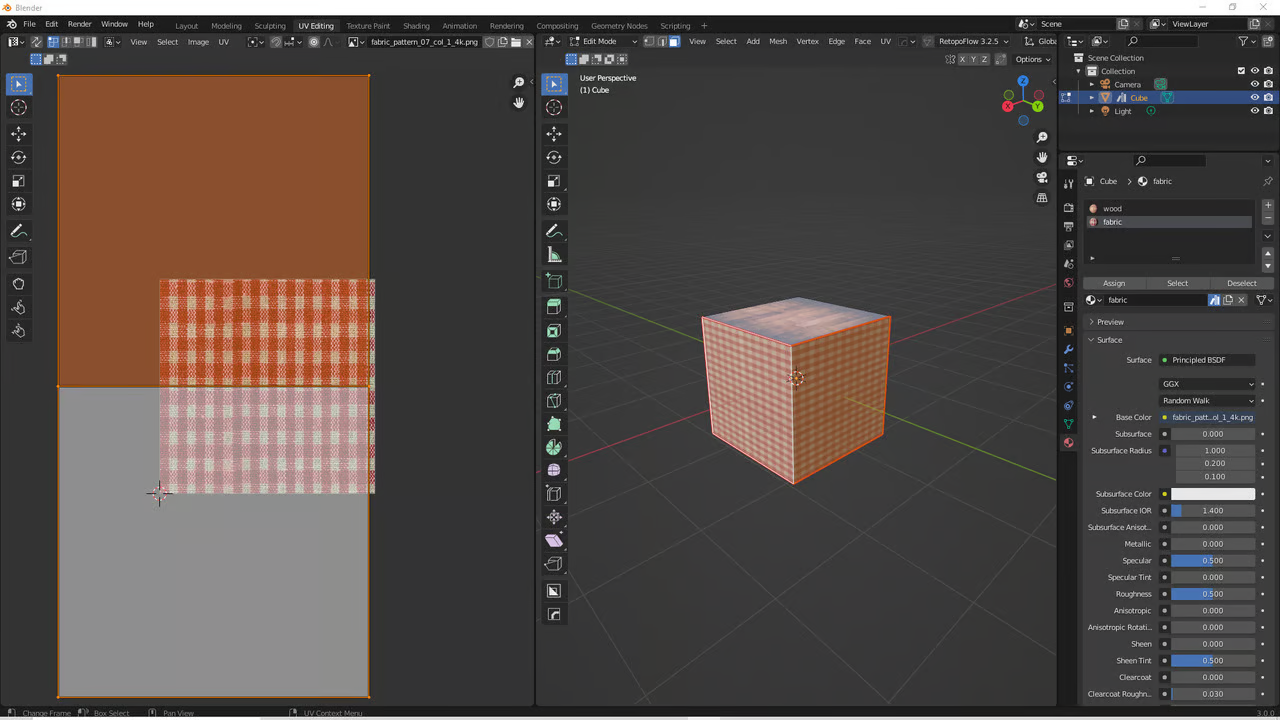Select the Annotate tool in UV editor
1280x720 pixels.
pyautogui.click(x=18, y=231)
